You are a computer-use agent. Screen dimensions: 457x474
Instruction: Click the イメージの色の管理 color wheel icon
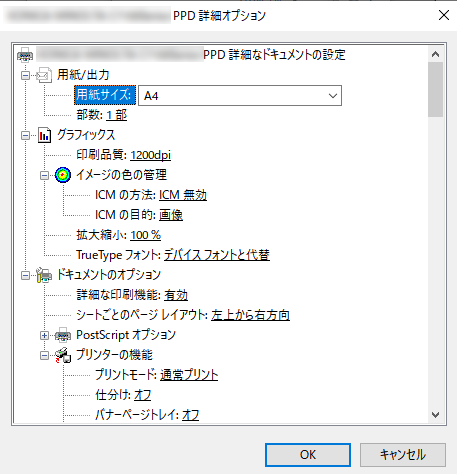(x=63, y=175)
